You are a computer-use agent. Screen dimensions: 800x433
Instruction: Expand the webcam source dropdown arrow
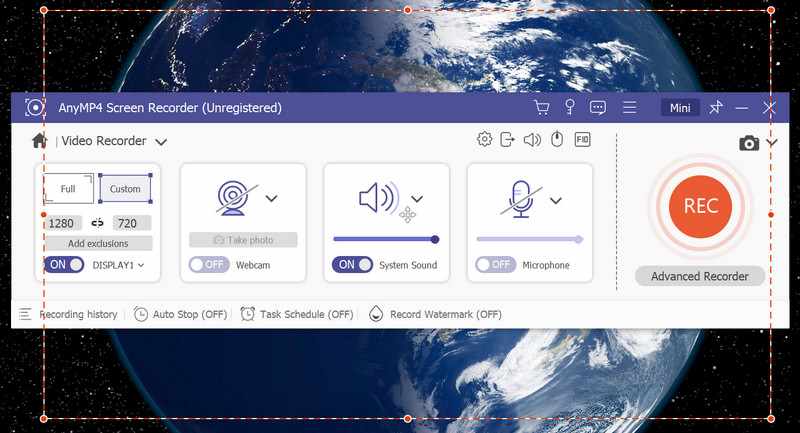click(271, 198)
